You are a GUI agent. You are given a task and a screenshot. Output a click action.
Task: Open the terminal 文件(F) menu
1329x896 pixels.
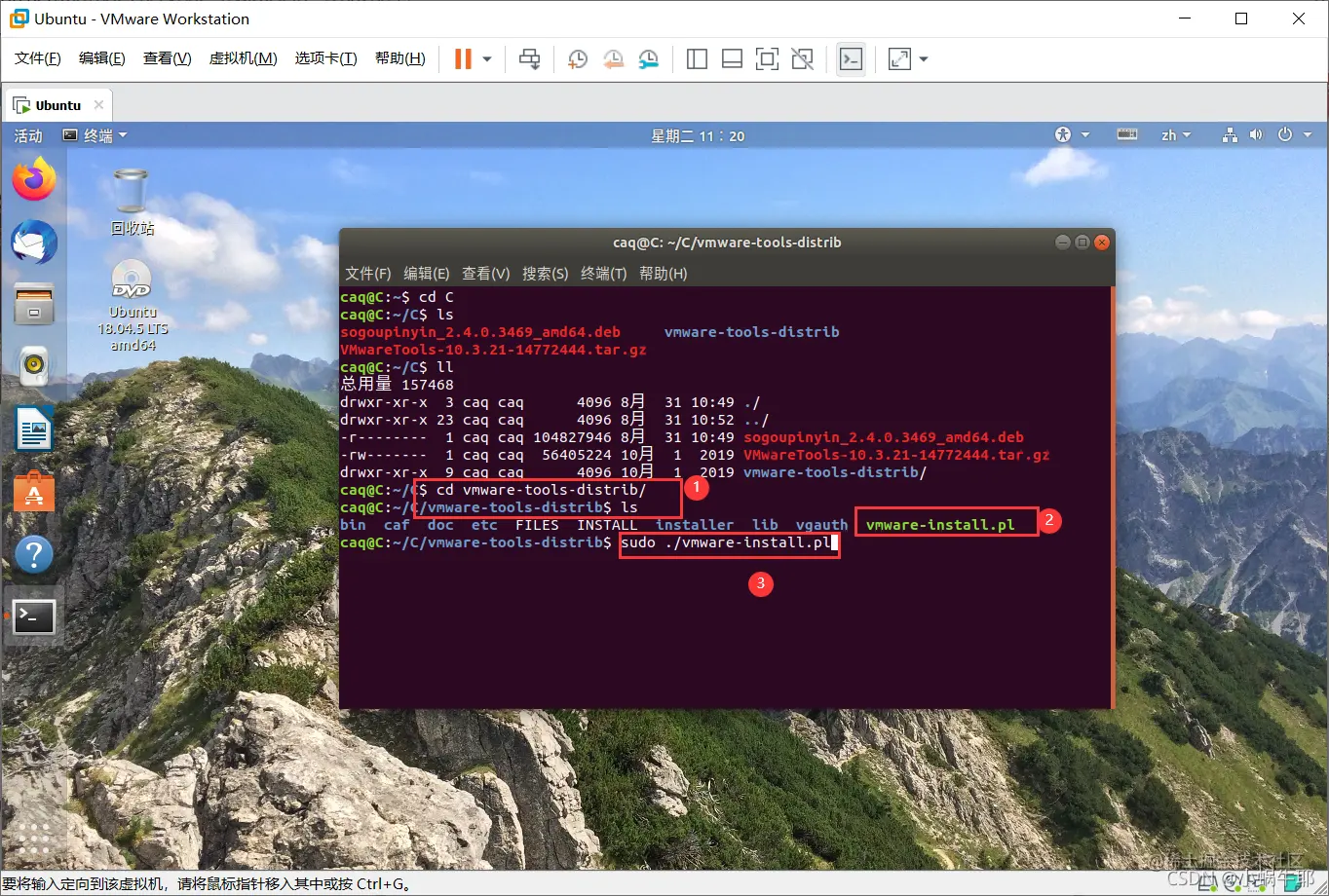[368, 274]
